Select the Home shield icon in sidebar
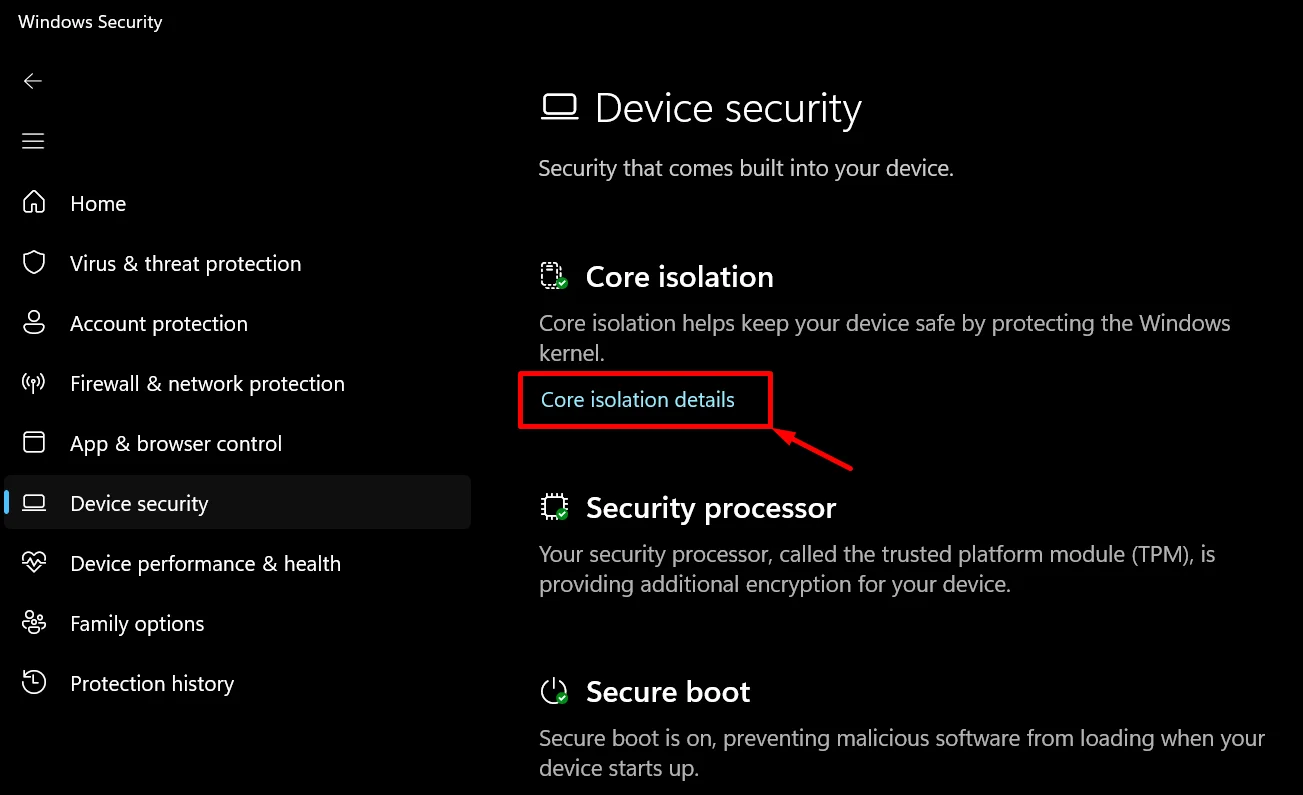The width and height of the screenshot is (1303, 795). tap(33, 202)
